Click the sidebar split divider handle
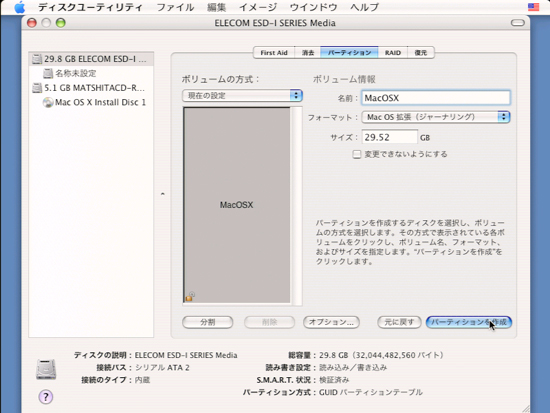Screen dimensions: 550x413 coord(162,194)
